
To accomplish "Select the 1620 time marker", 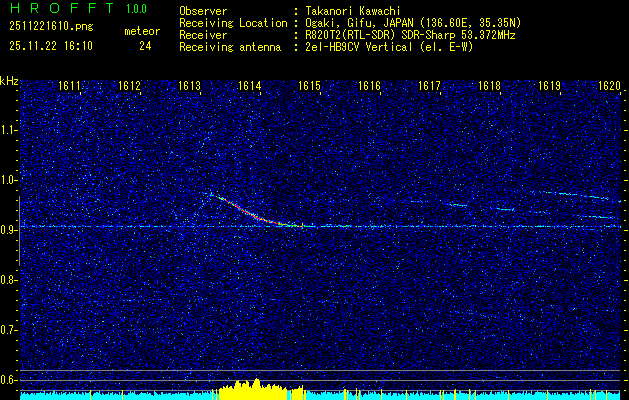I will pos(609,87).
